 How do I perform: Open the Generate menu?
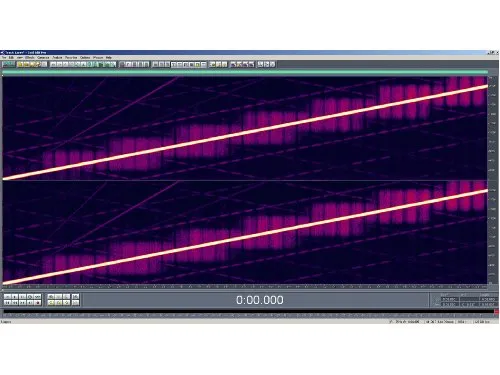point(43,57)
